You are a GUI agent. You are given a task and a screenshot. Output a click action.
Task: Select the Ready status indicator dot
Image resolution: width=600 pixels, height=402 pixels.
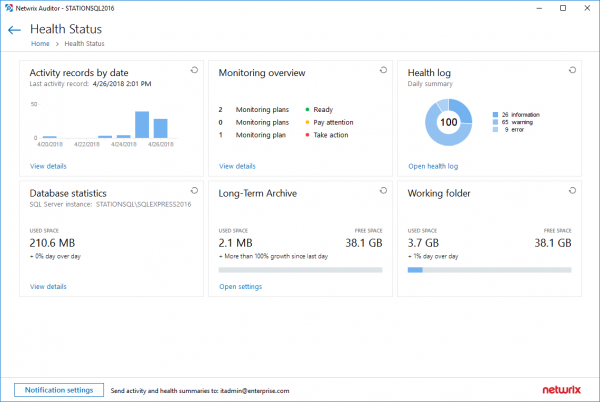(x=307, y=109)
